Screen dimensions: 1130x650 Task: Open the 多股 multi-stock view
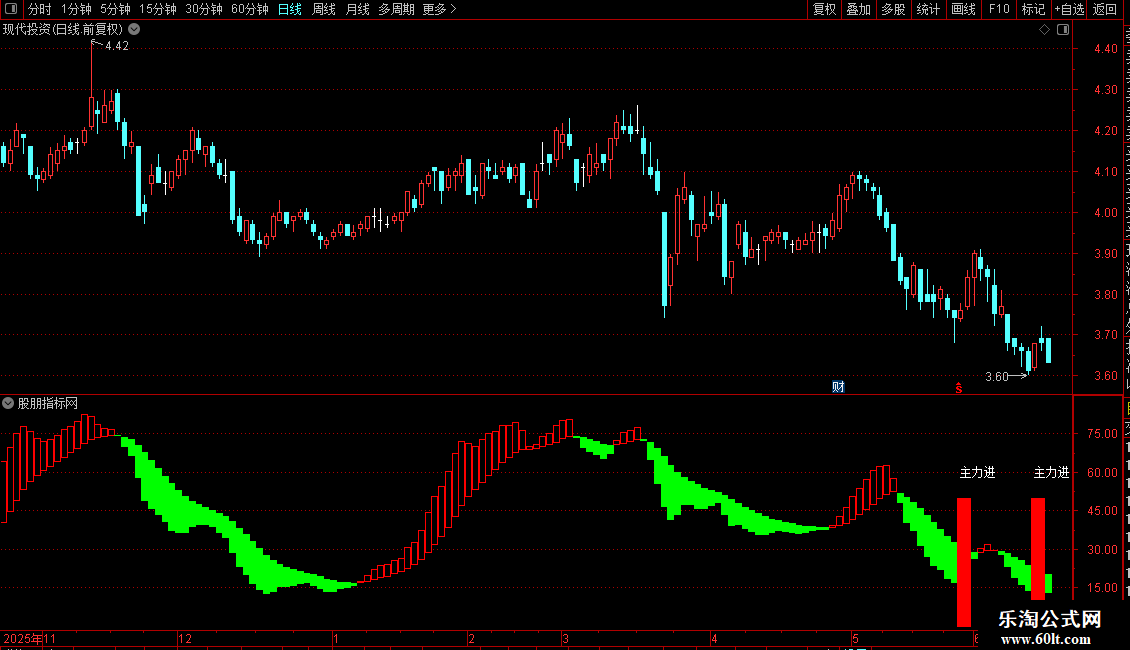pyautogui.click(x=893, y=9)
